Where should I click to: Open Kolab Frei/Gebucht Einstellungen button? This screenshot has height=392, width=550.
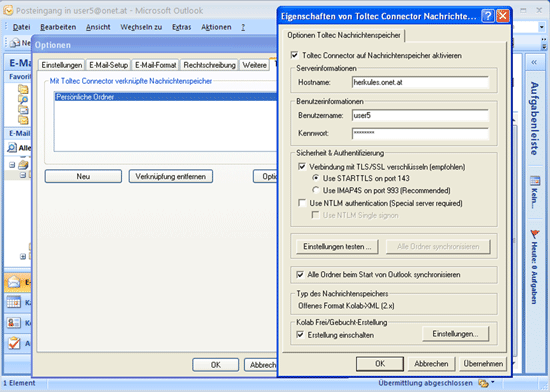click(455, 334)
